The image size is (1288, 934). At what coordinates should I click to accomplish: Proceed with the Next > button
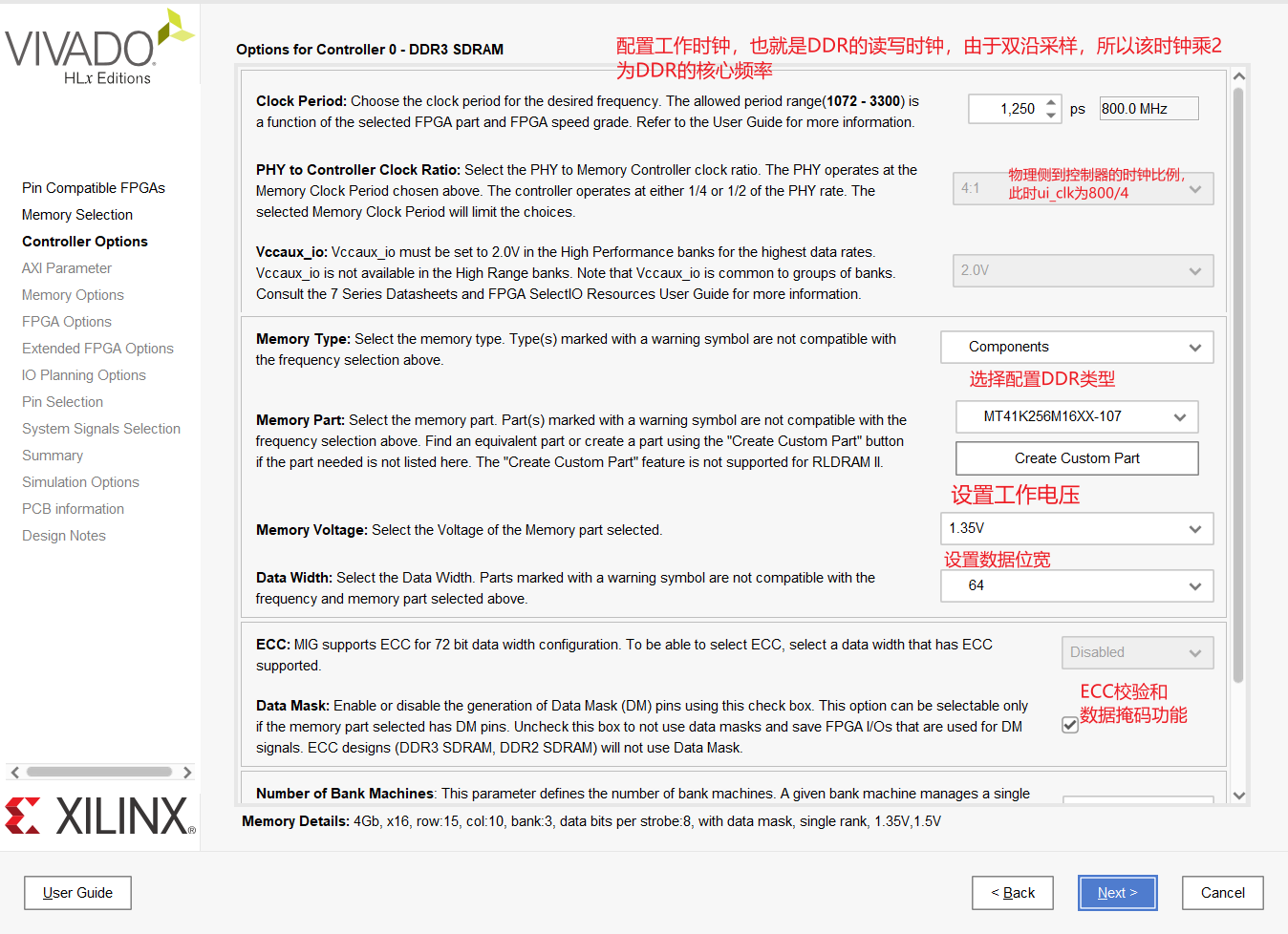(1118, 893)
